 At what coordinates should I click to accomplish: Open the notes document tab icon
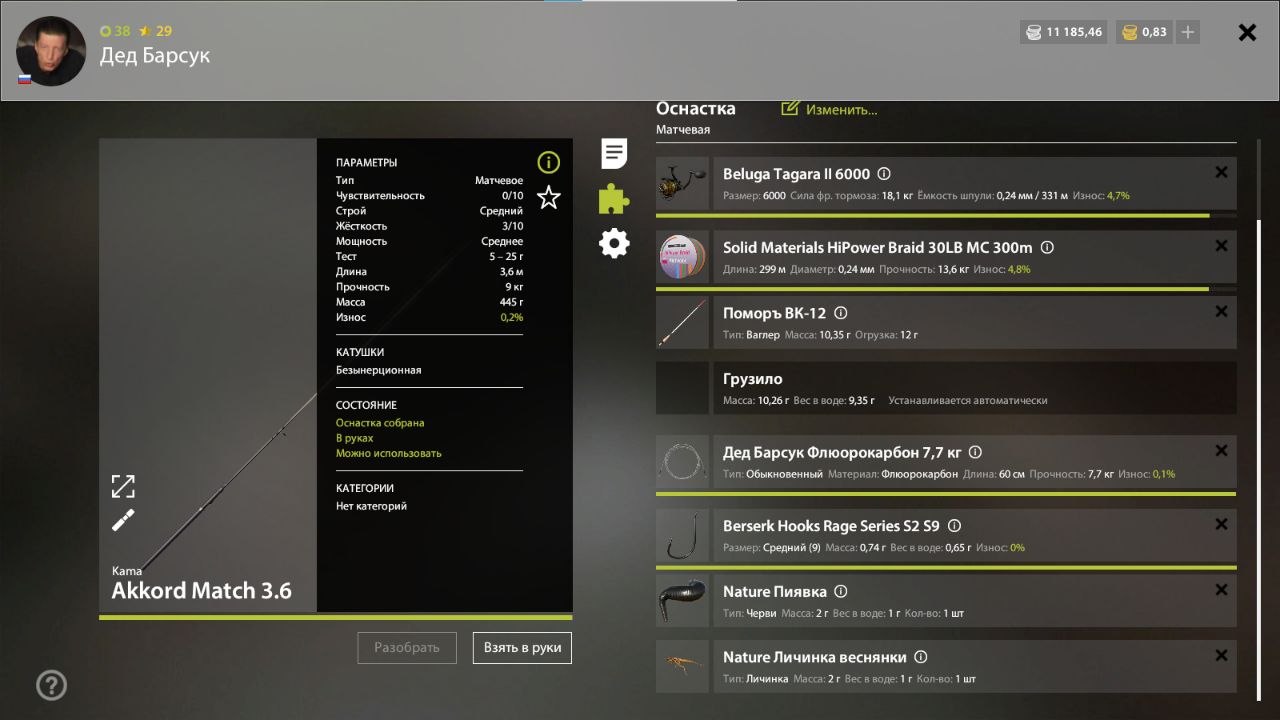point(614,154)
